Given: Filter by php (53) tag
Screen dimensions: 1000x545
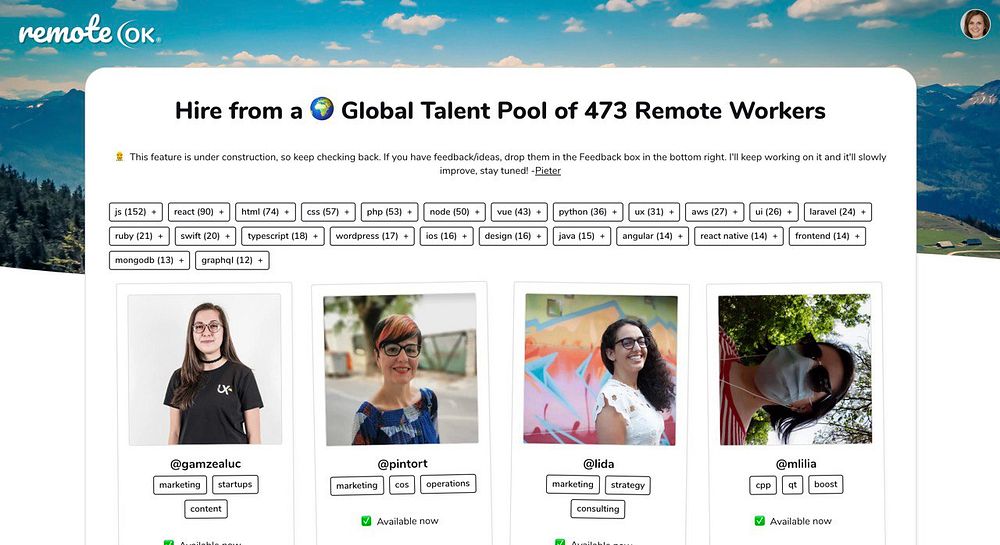Looking at the screenshot, I should pos(390,212).
